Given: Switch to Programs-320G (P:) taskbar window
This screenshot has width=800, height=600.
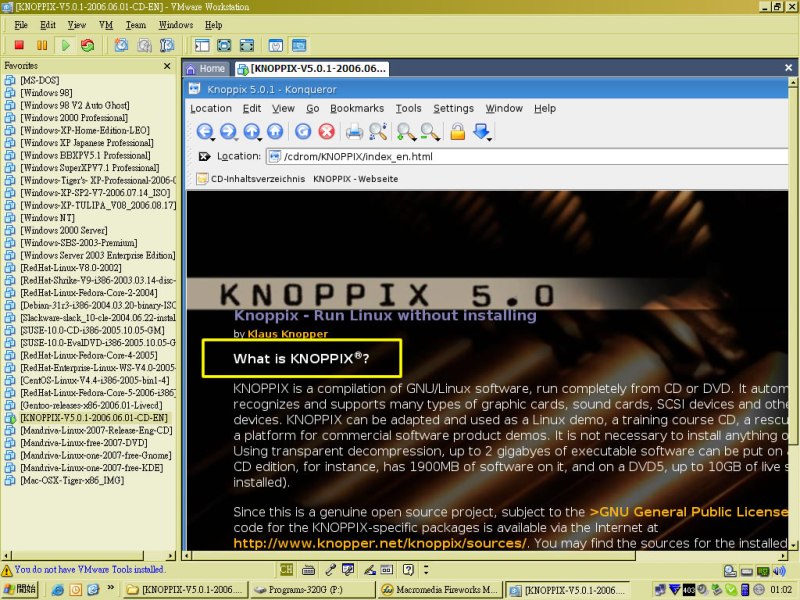Looking at the screenshot, I should [x=311, y=590].
